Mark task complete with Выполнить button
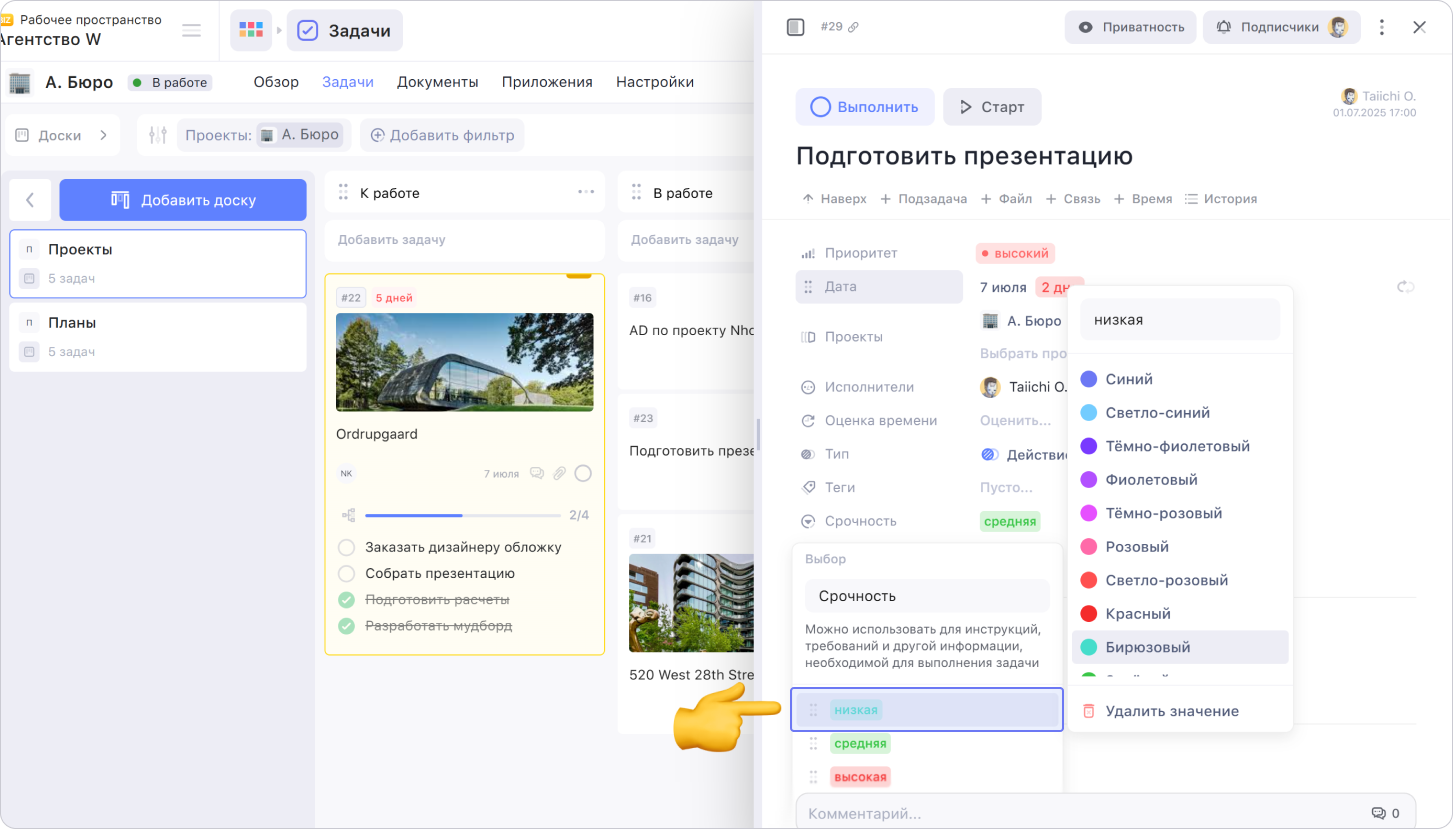1453x829 pixels. pyautogui.click(x=865, y=107)
